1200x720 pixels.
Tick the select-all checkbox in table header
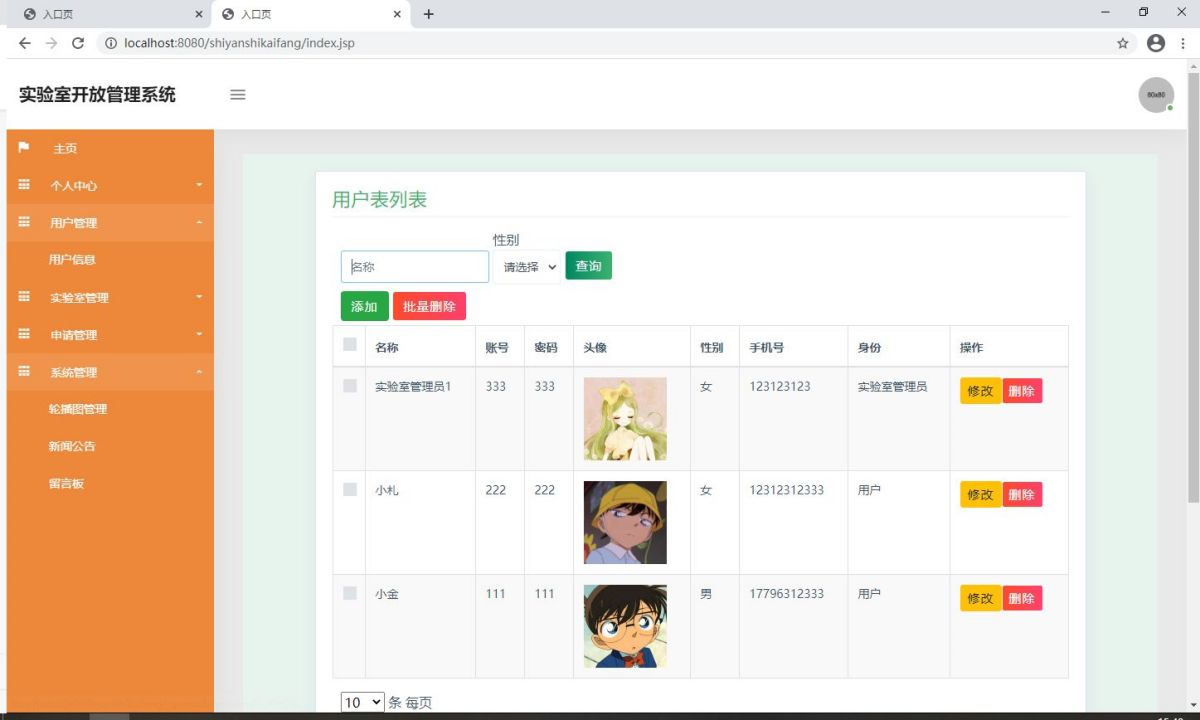[x=350, y=345]
